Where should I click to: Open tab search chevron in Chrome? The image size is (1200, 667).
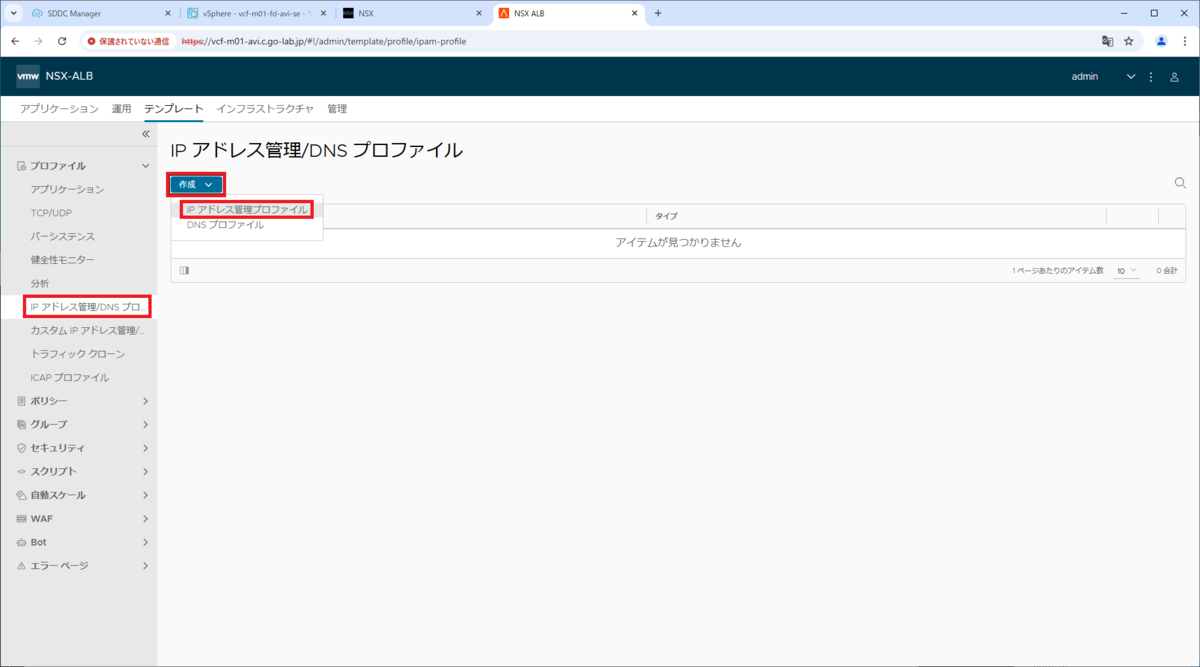[x=13, y=13]
